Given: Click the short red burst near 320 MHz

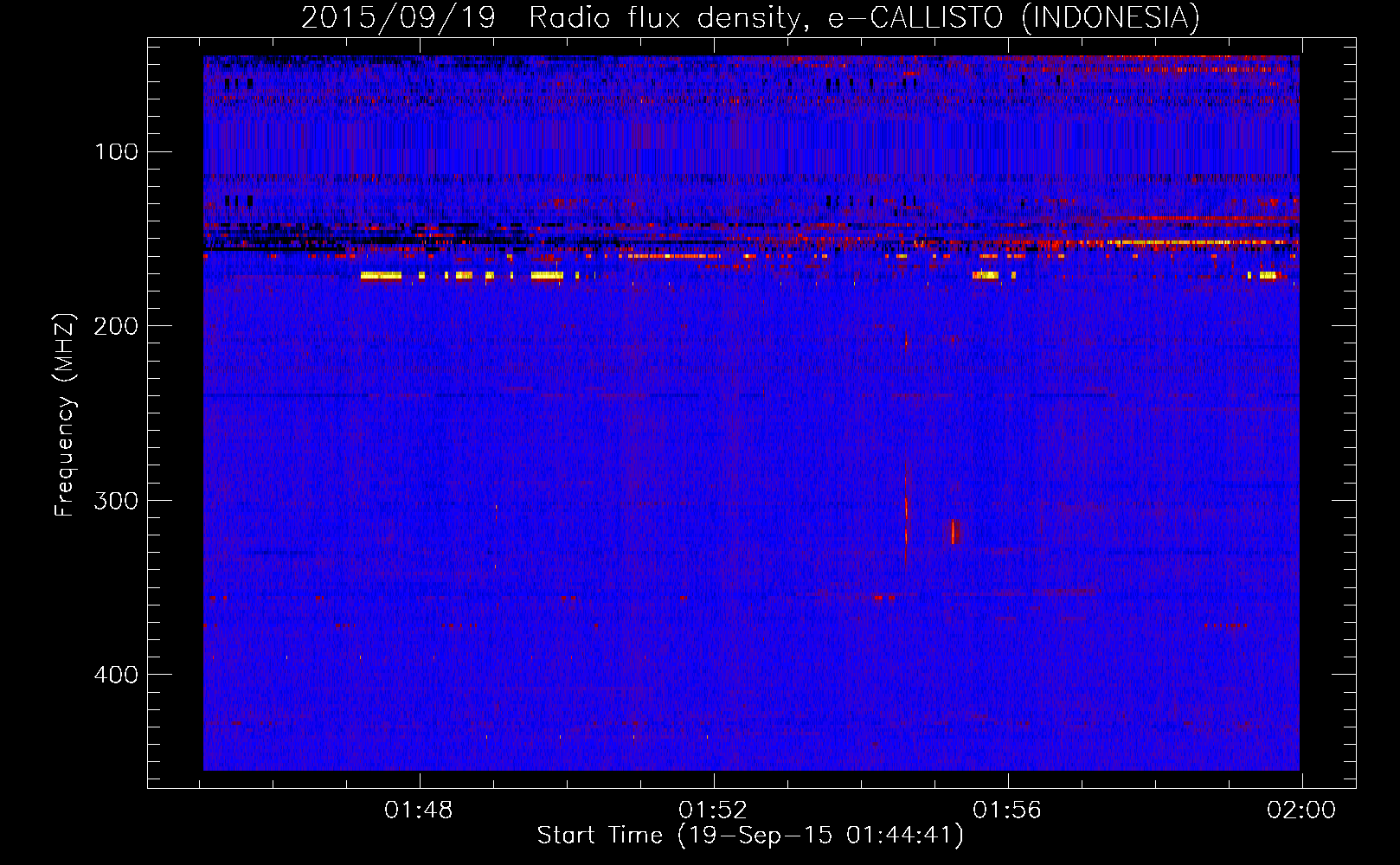Looking at the screenshot, I should (x=953, y=532).
